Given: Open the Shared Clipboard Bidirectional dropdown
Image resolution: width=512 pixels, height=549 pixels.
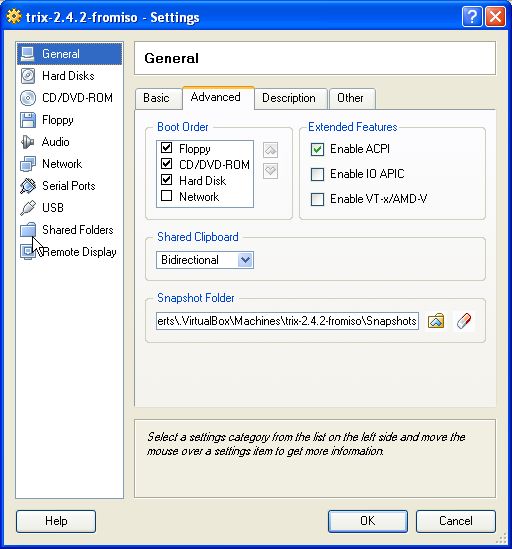Looking at the screenshot, I should click(x=205, y=260).
